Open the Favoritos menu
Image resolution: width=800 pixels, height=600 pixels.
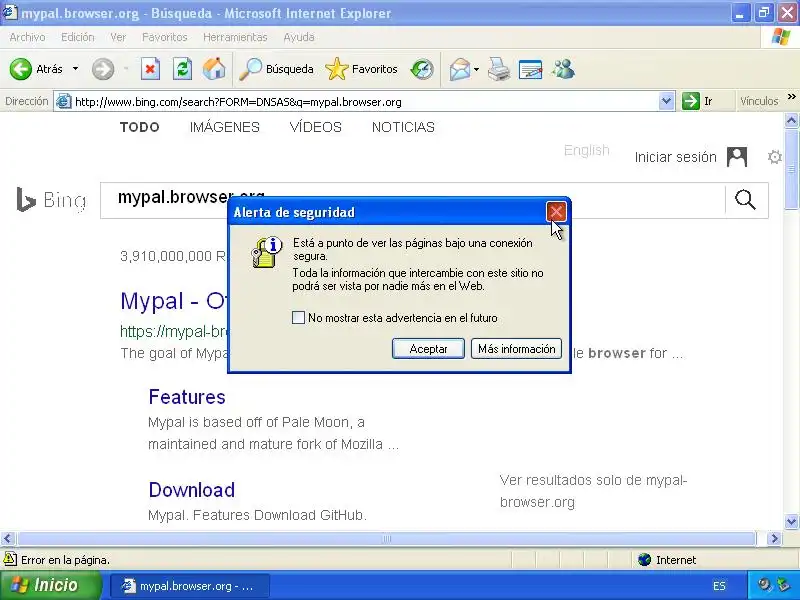pos(164,37)
